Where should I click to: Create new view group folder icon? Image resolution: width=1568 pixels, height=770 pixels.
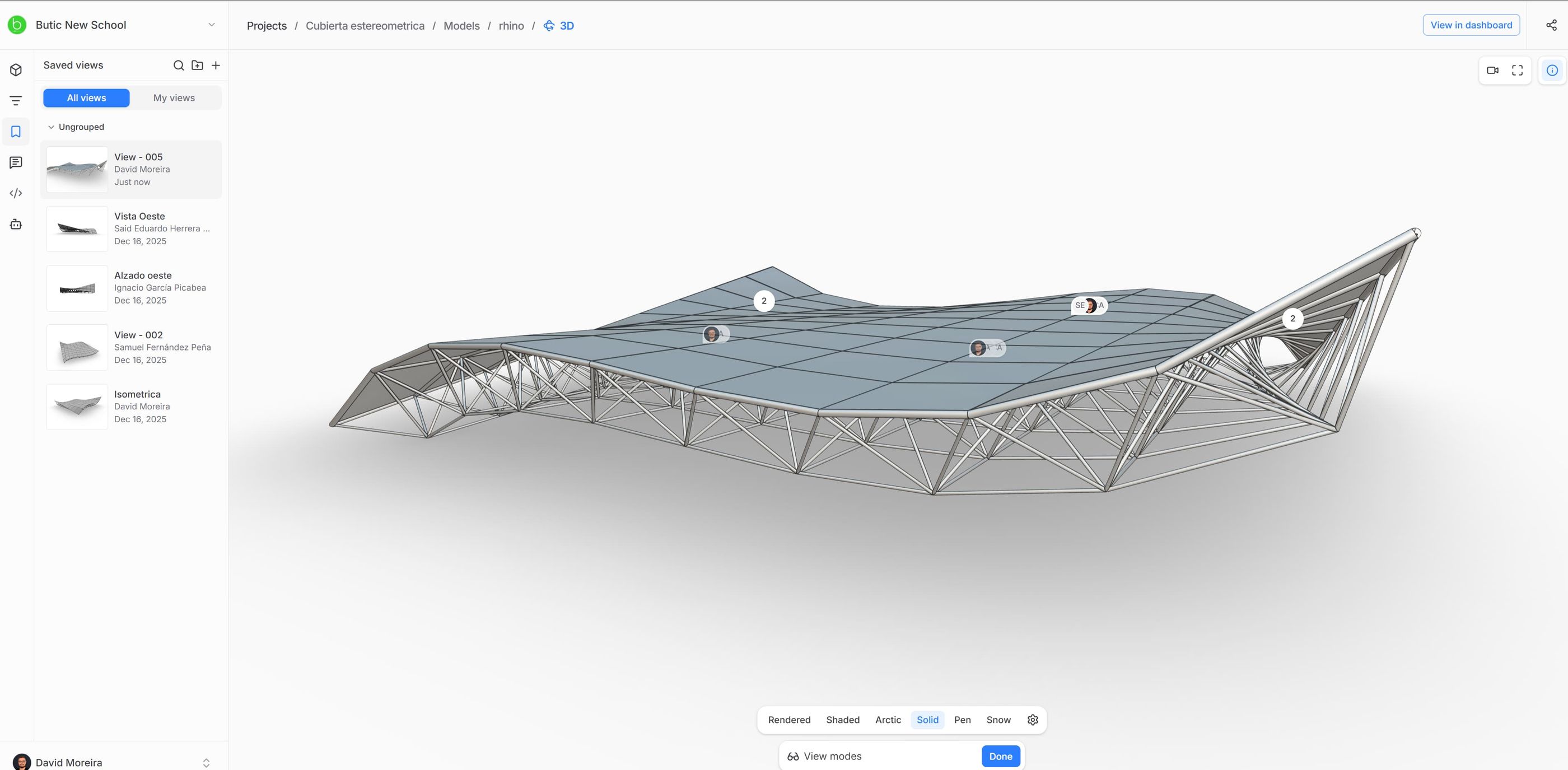point(197,65)
